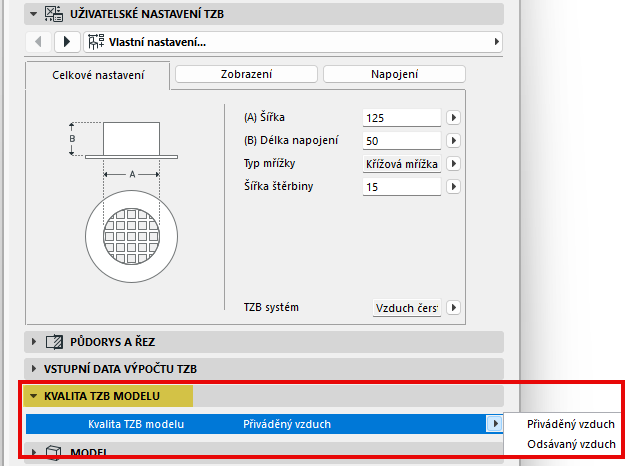631x466 pixels.
Task: Collapse the Kvalita TZB modelu section
Action: pos(34,396)
